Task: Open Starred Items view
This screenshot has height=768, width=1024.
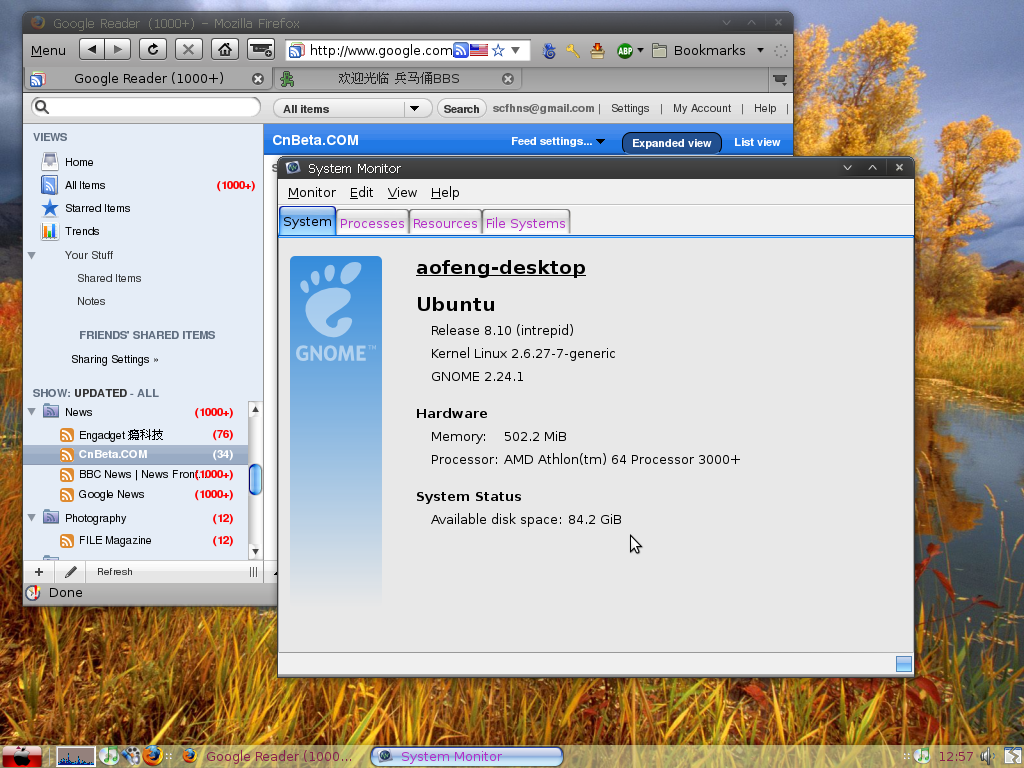Action: [97, 208]
